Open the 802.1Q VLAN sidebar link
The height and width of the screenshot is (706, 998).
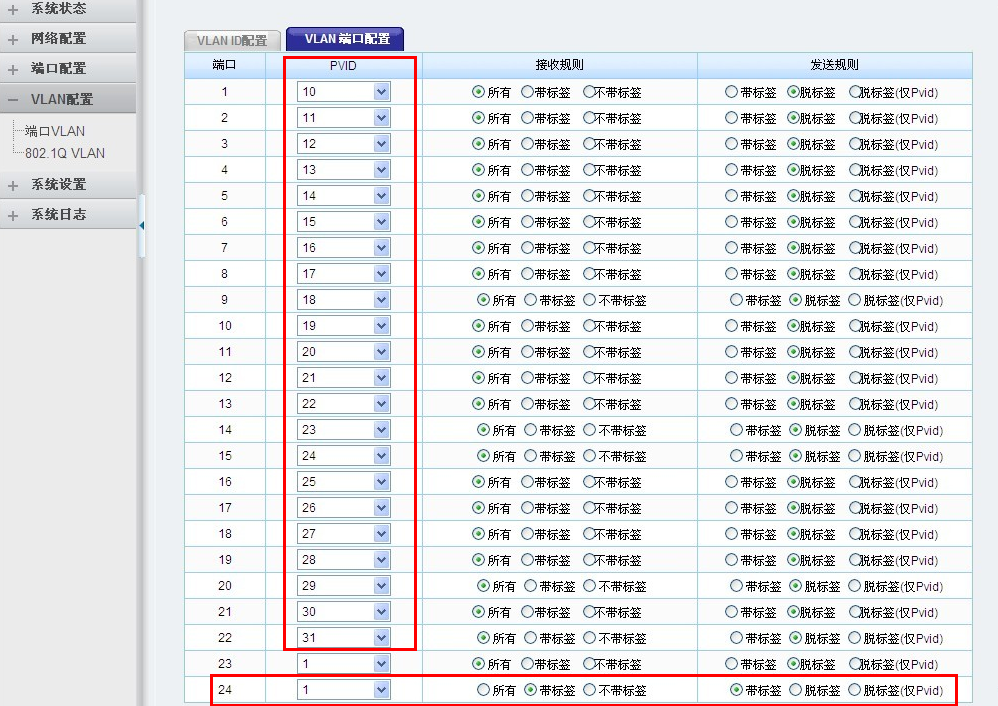pyautogui.click(x=65, y=153)
